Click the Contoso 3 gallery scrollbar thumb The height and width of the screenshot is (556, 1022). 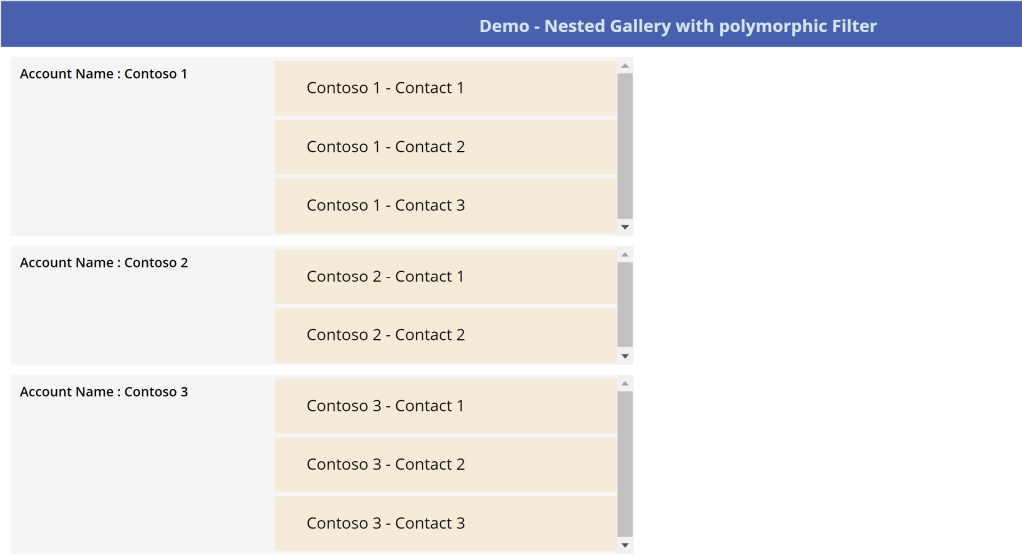point(625,464)
